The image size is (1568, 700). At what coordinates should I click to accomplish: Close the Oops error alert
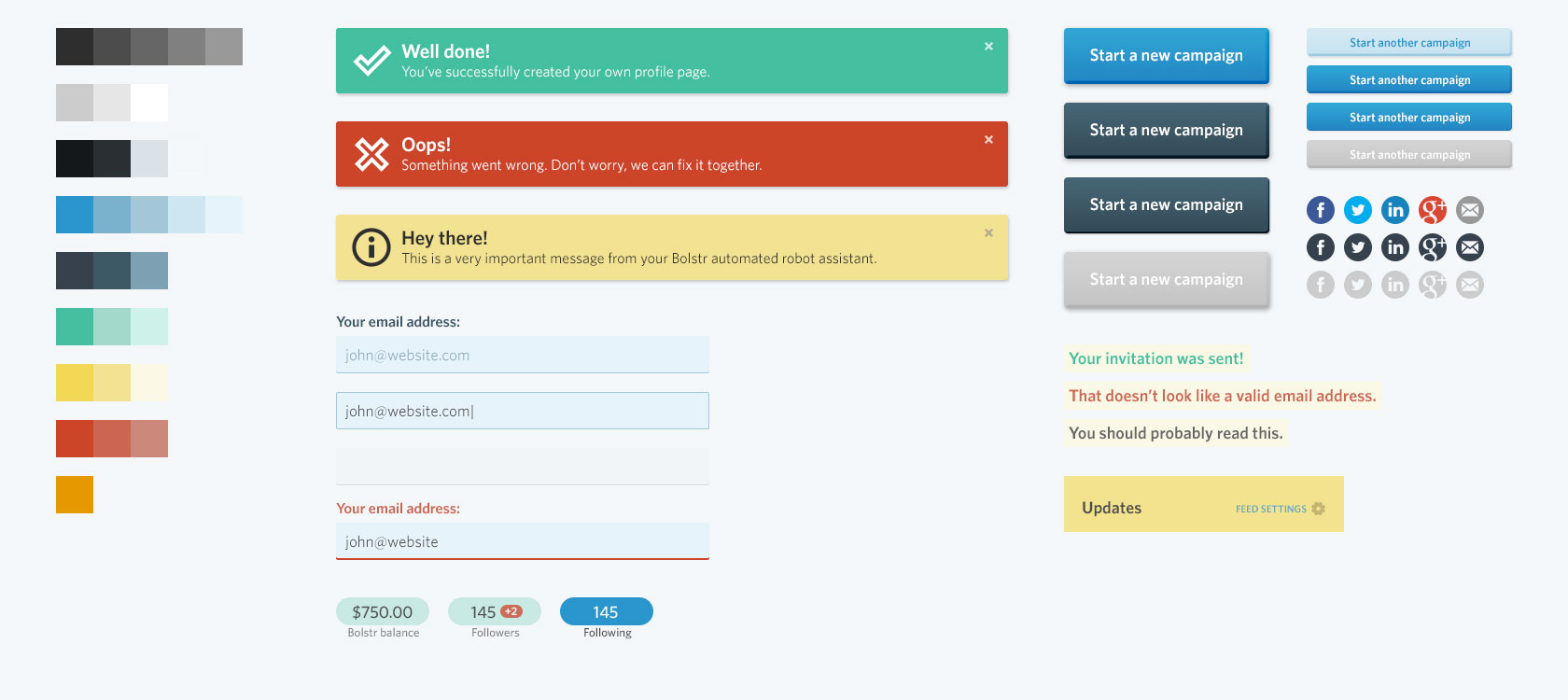[988, 138]
